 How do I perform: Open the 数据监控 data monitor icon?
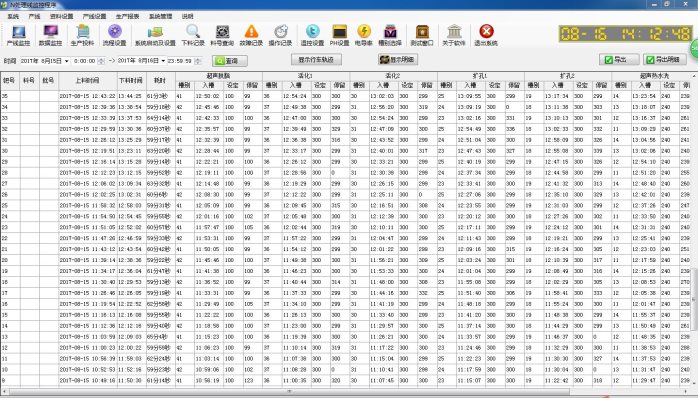click(x=50, y=35)
